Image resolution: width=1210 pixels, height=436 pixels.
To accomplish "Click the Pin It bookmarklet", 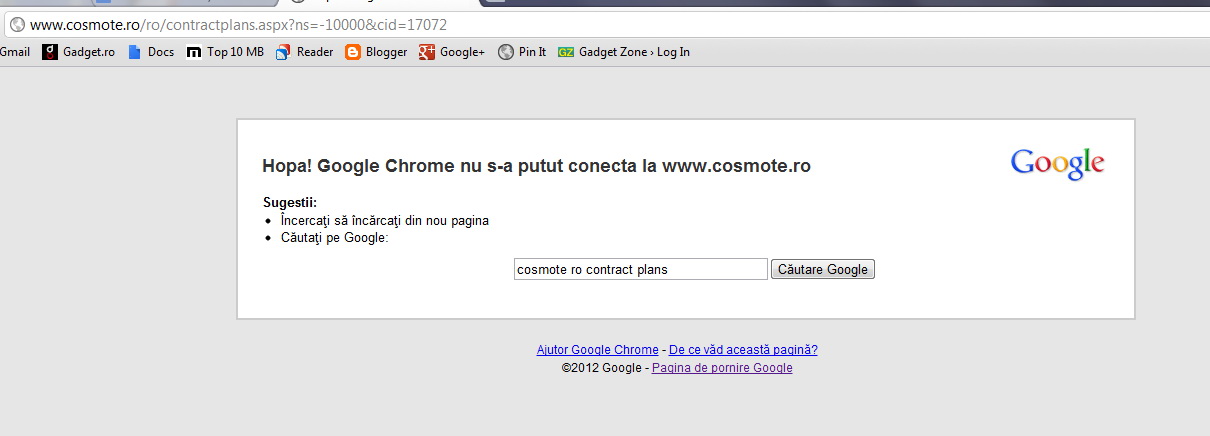I will [x=522, y=52].
